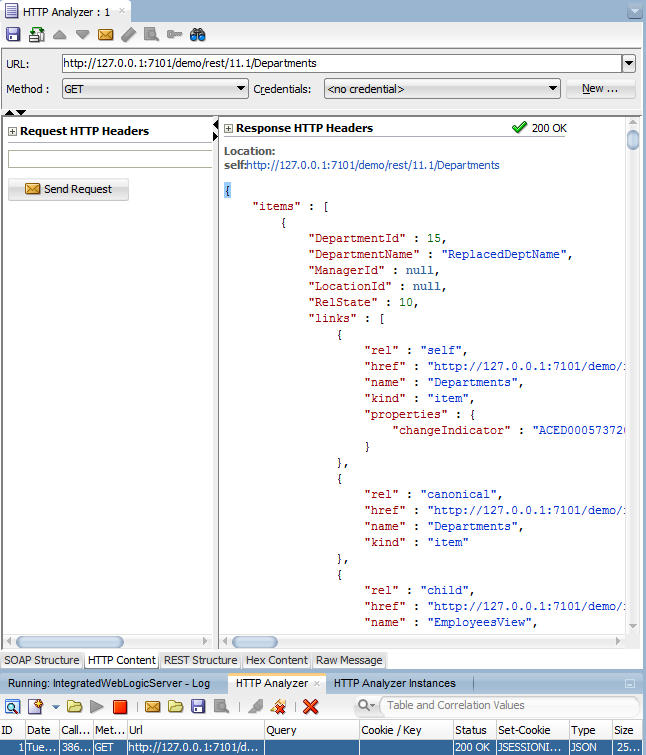Viewport: 646px width, 755px height.
Task: Go to next message with down triangle icon
Action: pos(82,35)
